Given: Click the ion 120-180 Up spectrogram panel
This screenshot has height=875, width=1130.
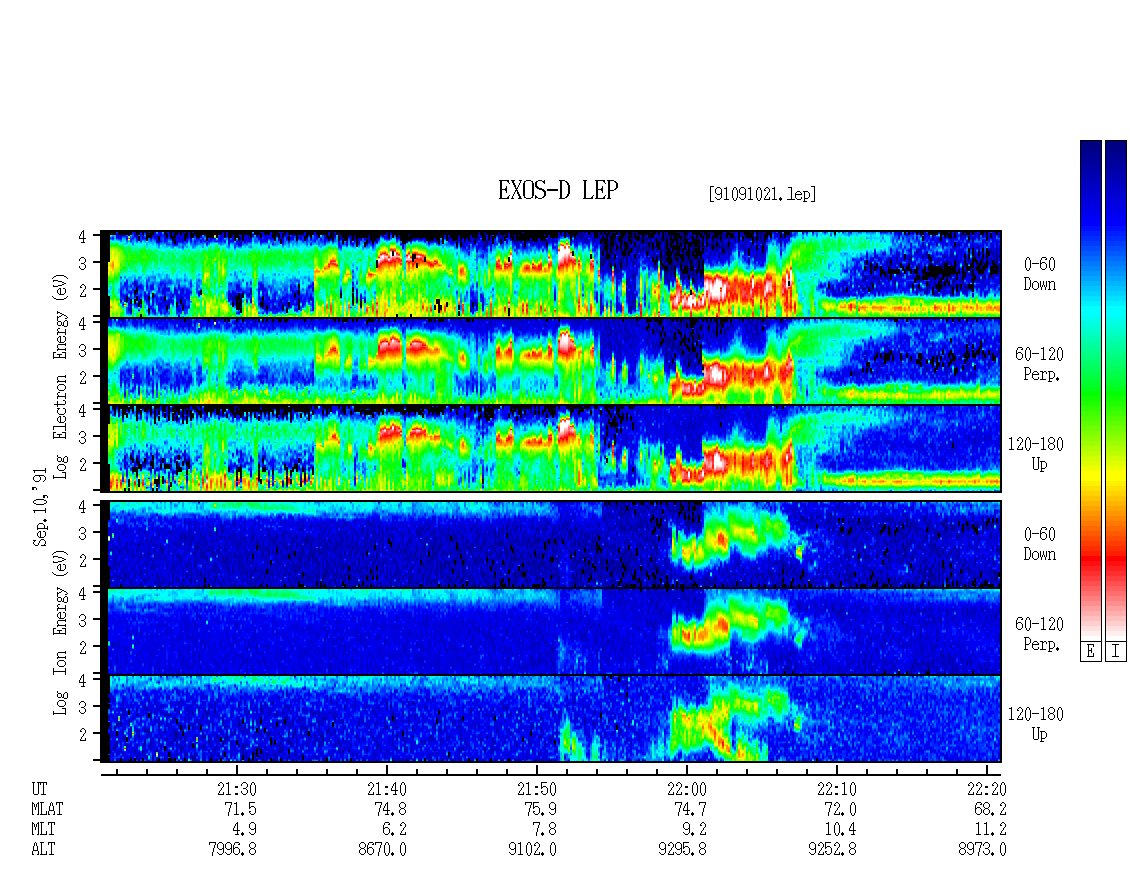Looking at the screenshot, I should point(551,719).
